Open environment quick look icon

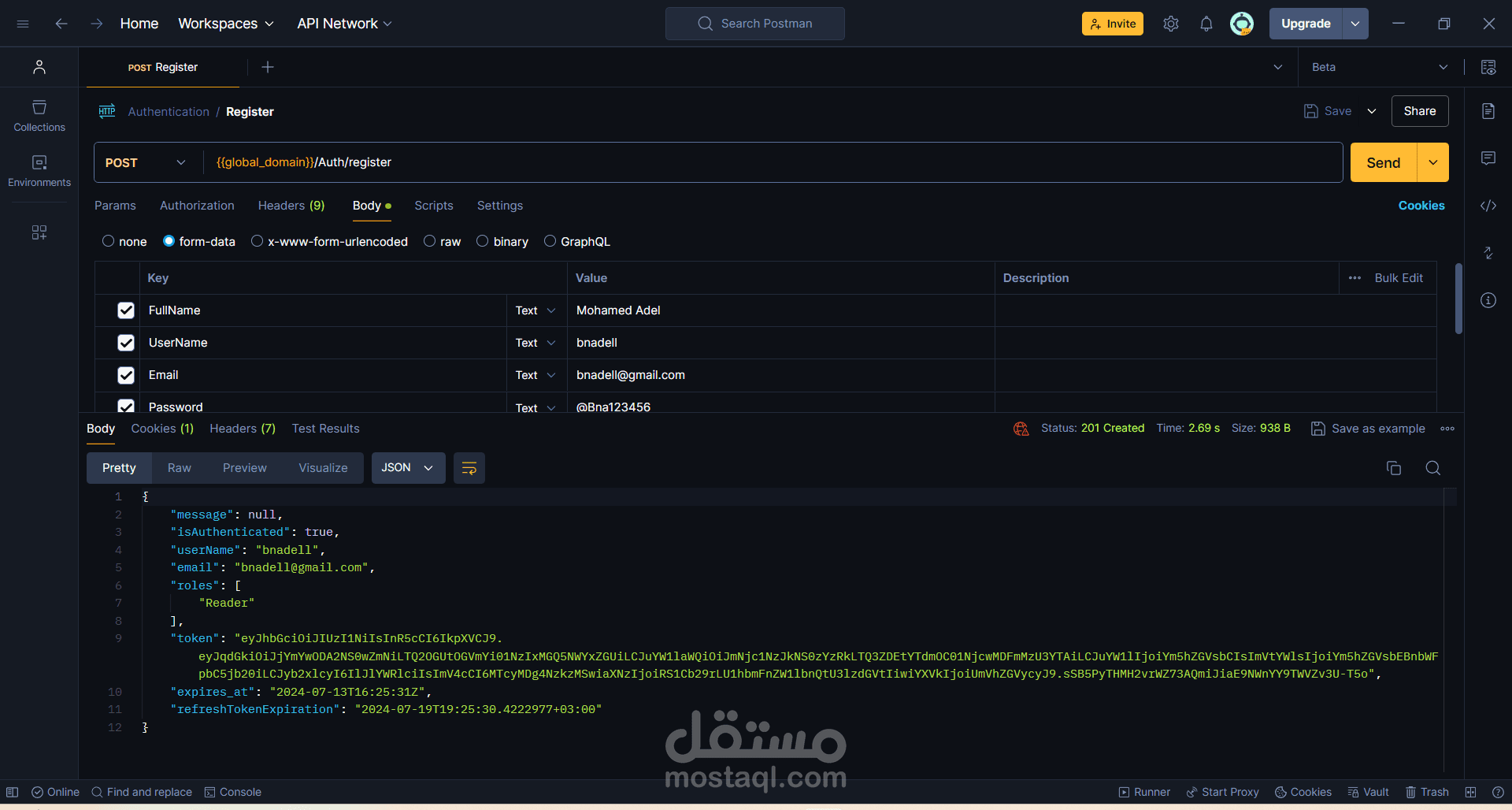coord(1488,67)
